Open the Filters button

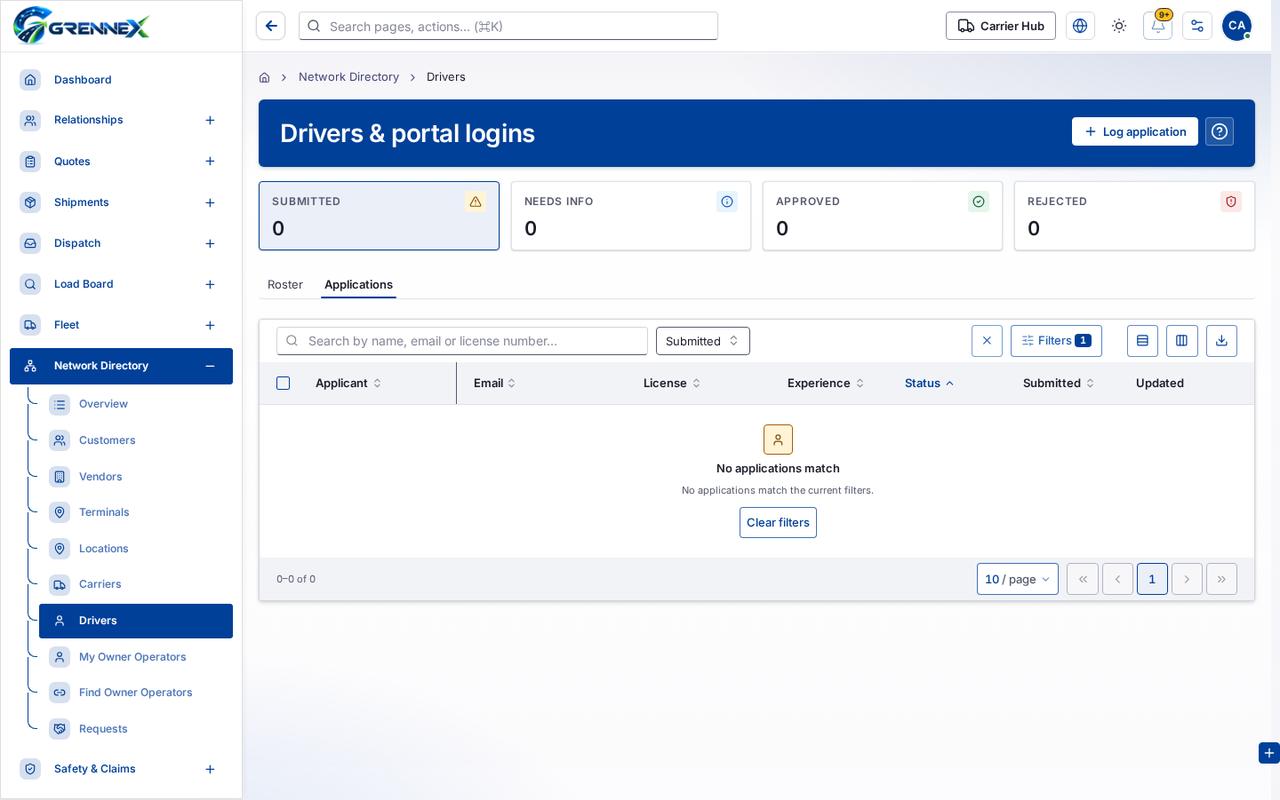coord(1056,341)
